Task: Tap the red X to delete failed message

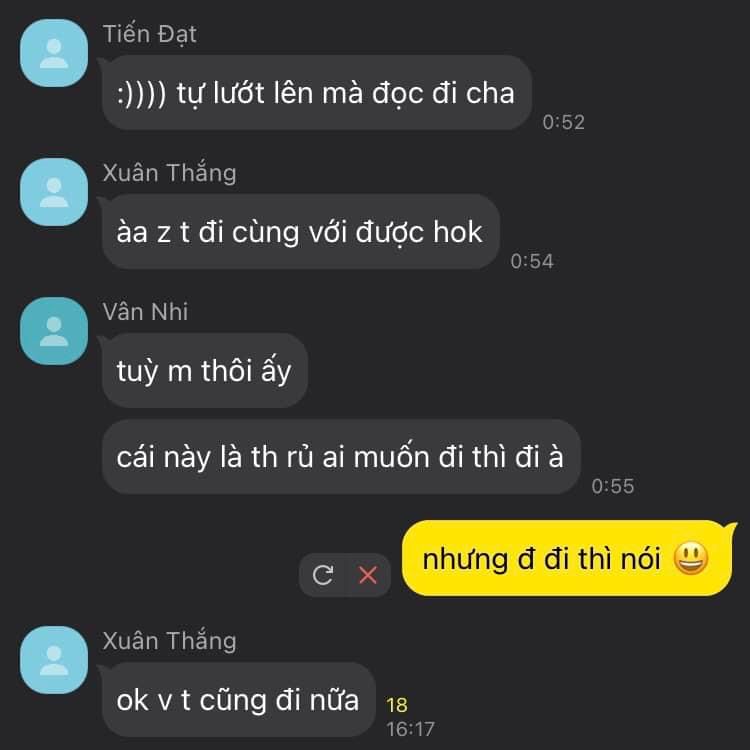Action: pos(367,575)
